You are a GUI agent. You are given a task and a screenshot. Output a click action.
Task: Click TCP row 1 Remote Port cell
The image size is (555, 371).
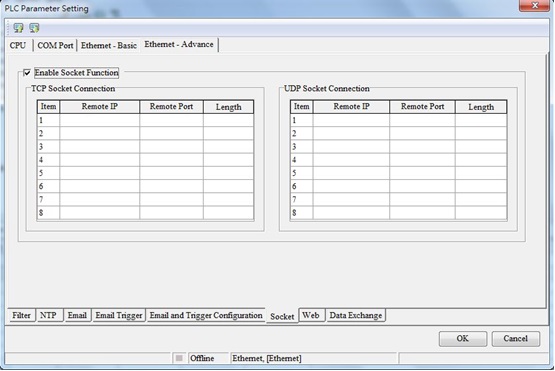pos(172,120)
